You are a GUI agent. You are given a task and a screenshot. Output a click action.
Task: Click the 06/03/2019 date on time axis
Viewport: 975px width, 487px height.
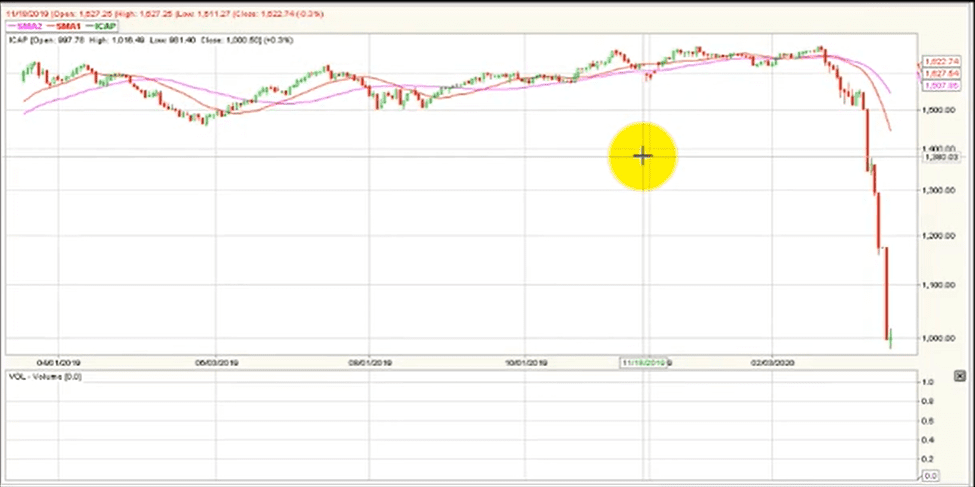tap(218, 362)
